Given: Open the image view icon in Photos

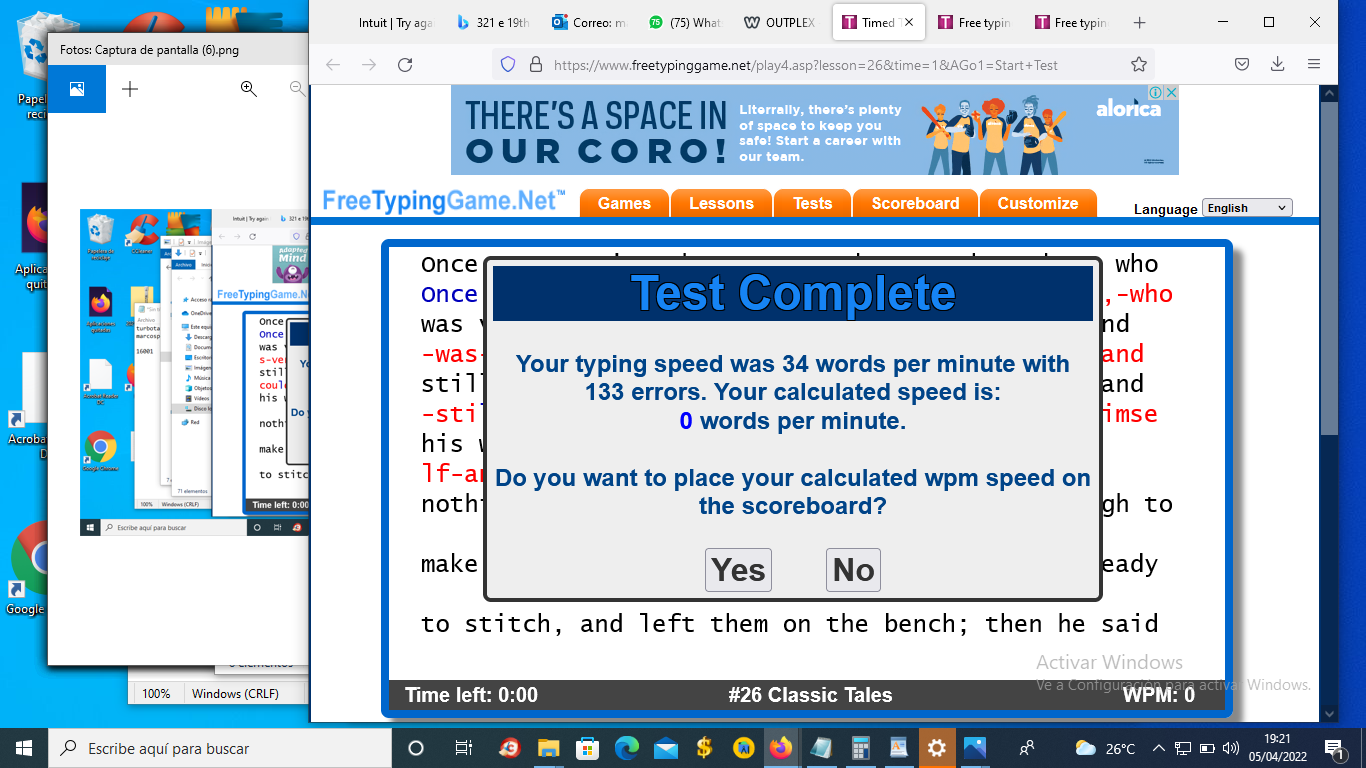Looking at the screenshot, I should (x=76, y=89).
